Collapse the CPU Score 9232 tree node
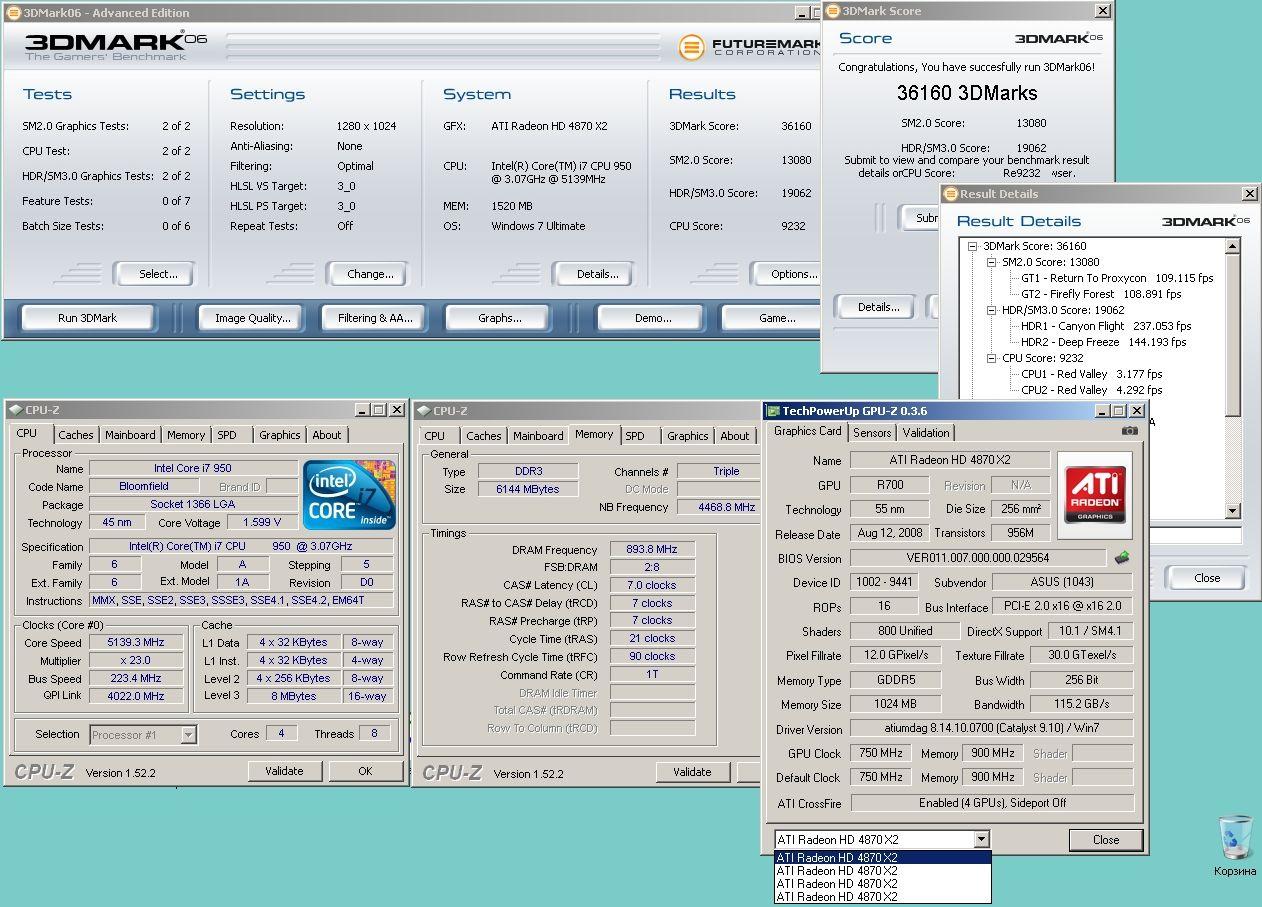Viewport: 1262px width, 907px height. click(x=991, y=358)
